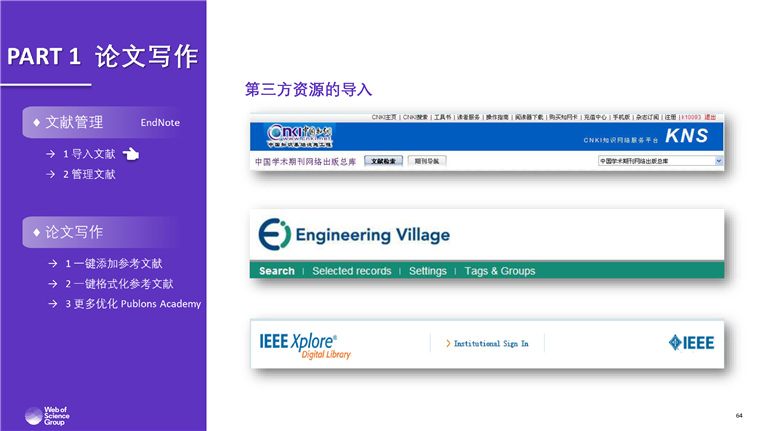Click the 手机版 link
This screenshot has width=768, height=431.
tap(621, 117)
